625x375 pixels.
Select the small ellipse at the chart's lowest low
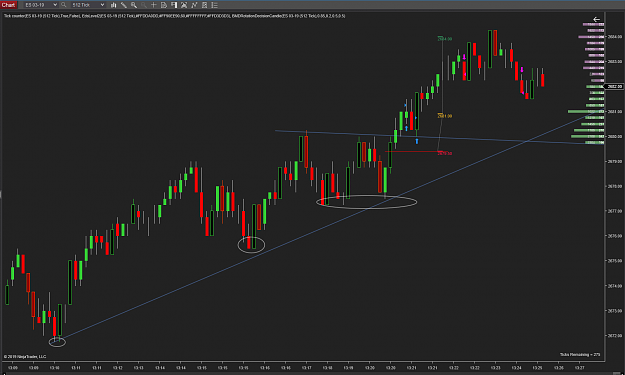(x=57, y=342)
